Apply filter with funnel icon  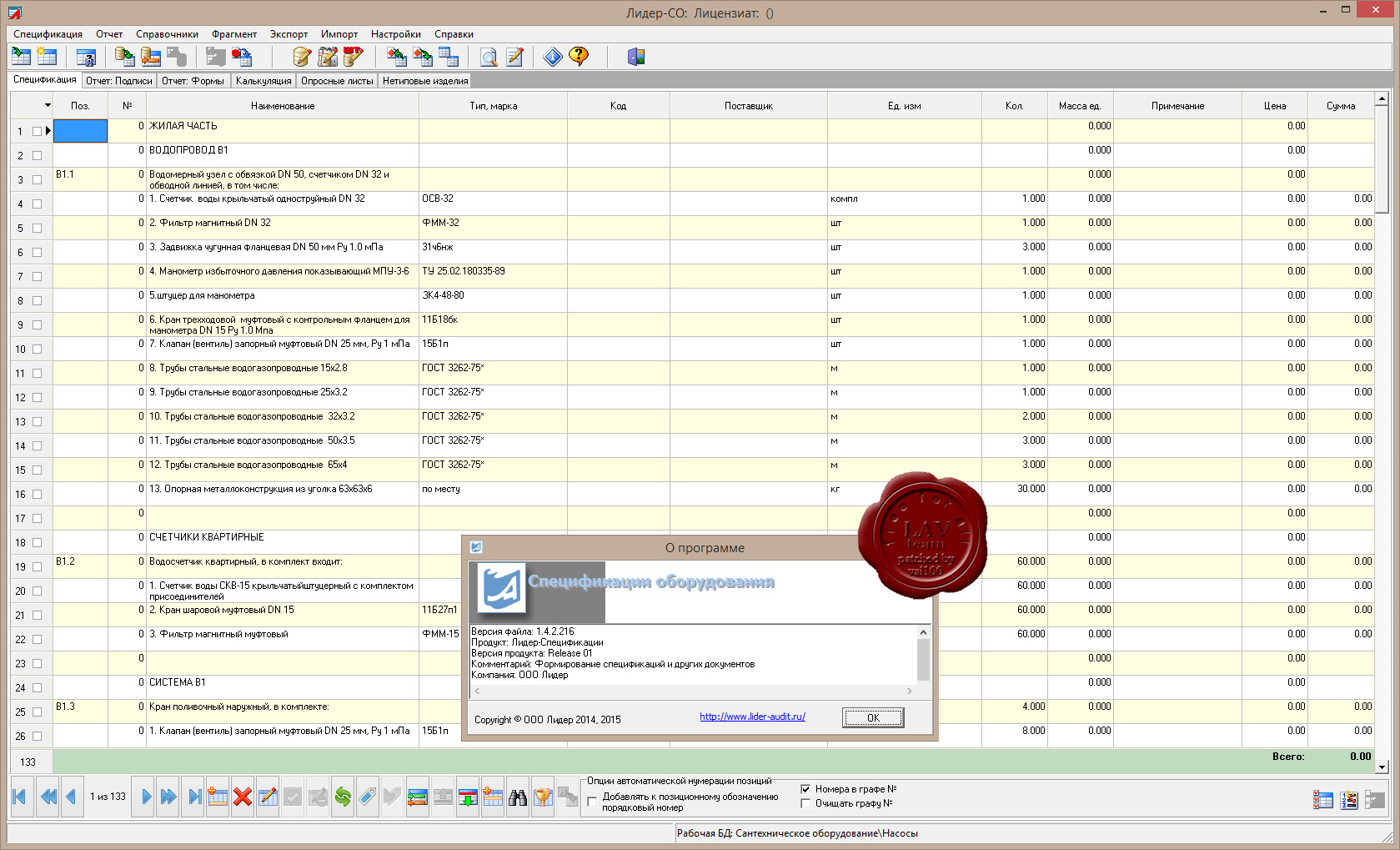pos(543,797)
